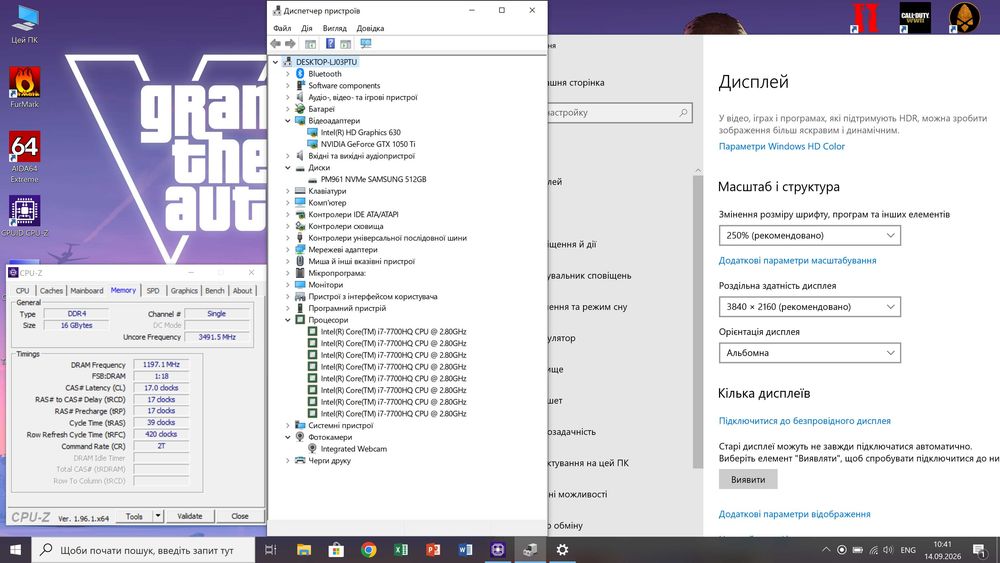Open Microsoft Store from the taskbar
Viewport: 1000px width, 563px height.
click(x=336, y=550)
